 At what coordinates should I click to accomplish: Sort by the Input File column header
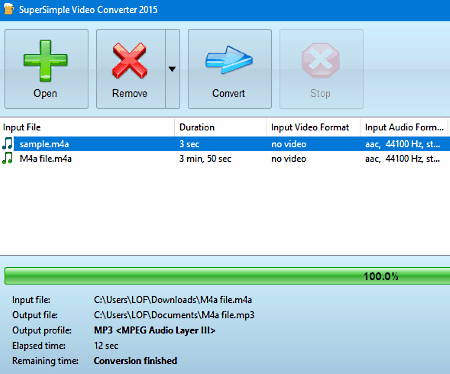tap(87, 127)
